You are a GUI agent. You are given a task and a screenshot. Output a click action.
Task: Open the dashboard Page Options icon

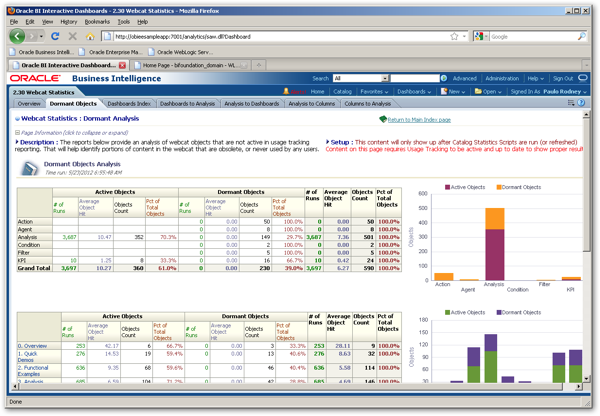(571, 103)
